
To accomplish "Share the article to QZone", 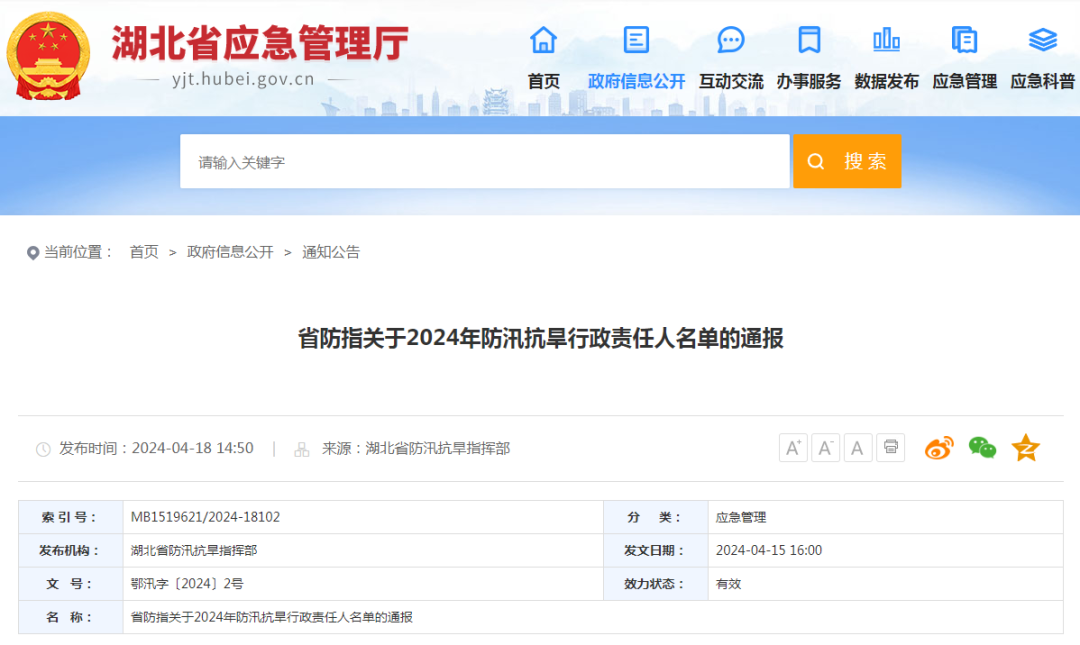I will pos(1025,448).
